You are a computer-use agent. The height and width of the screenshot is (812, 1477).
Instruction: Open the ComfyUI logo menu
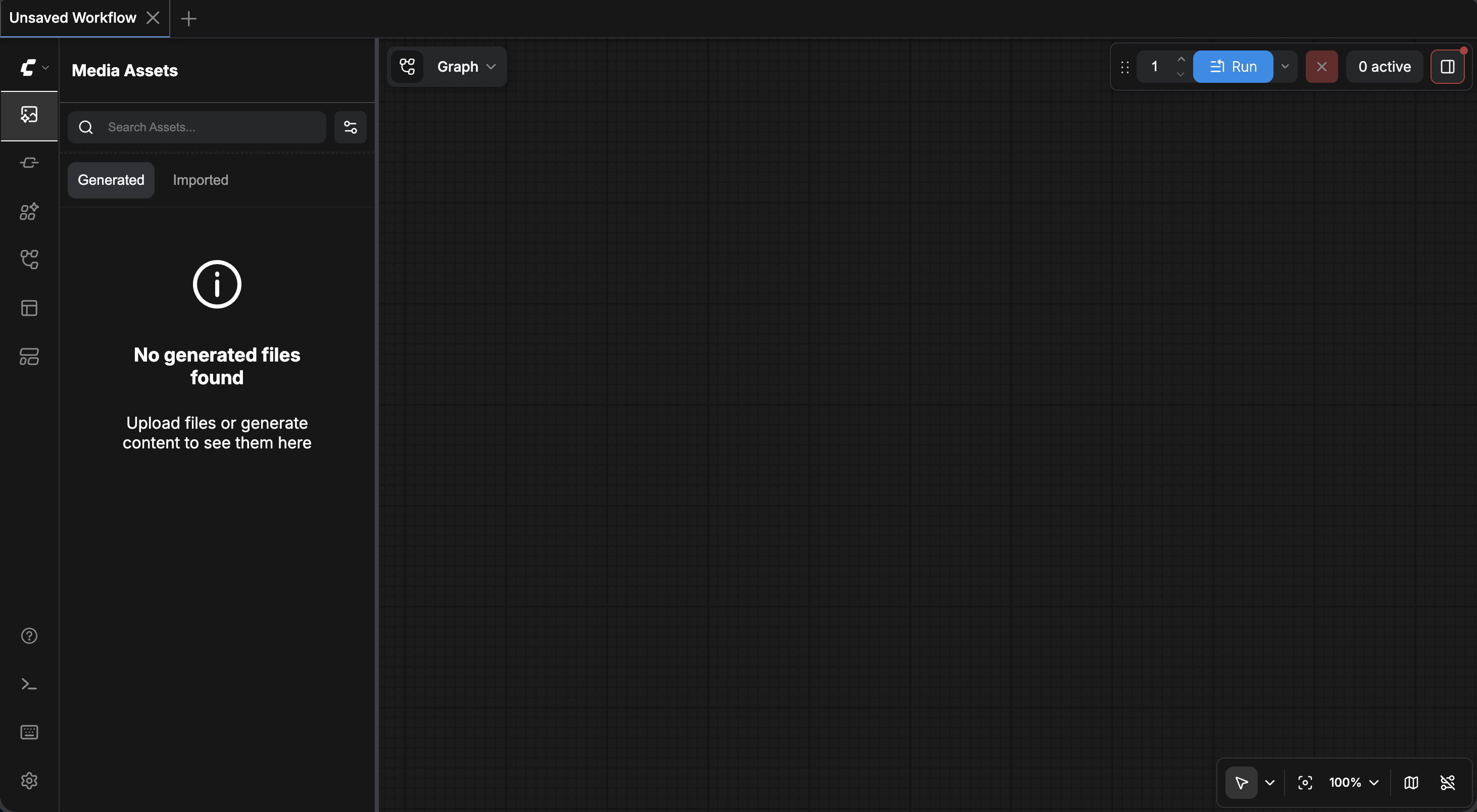33,68
